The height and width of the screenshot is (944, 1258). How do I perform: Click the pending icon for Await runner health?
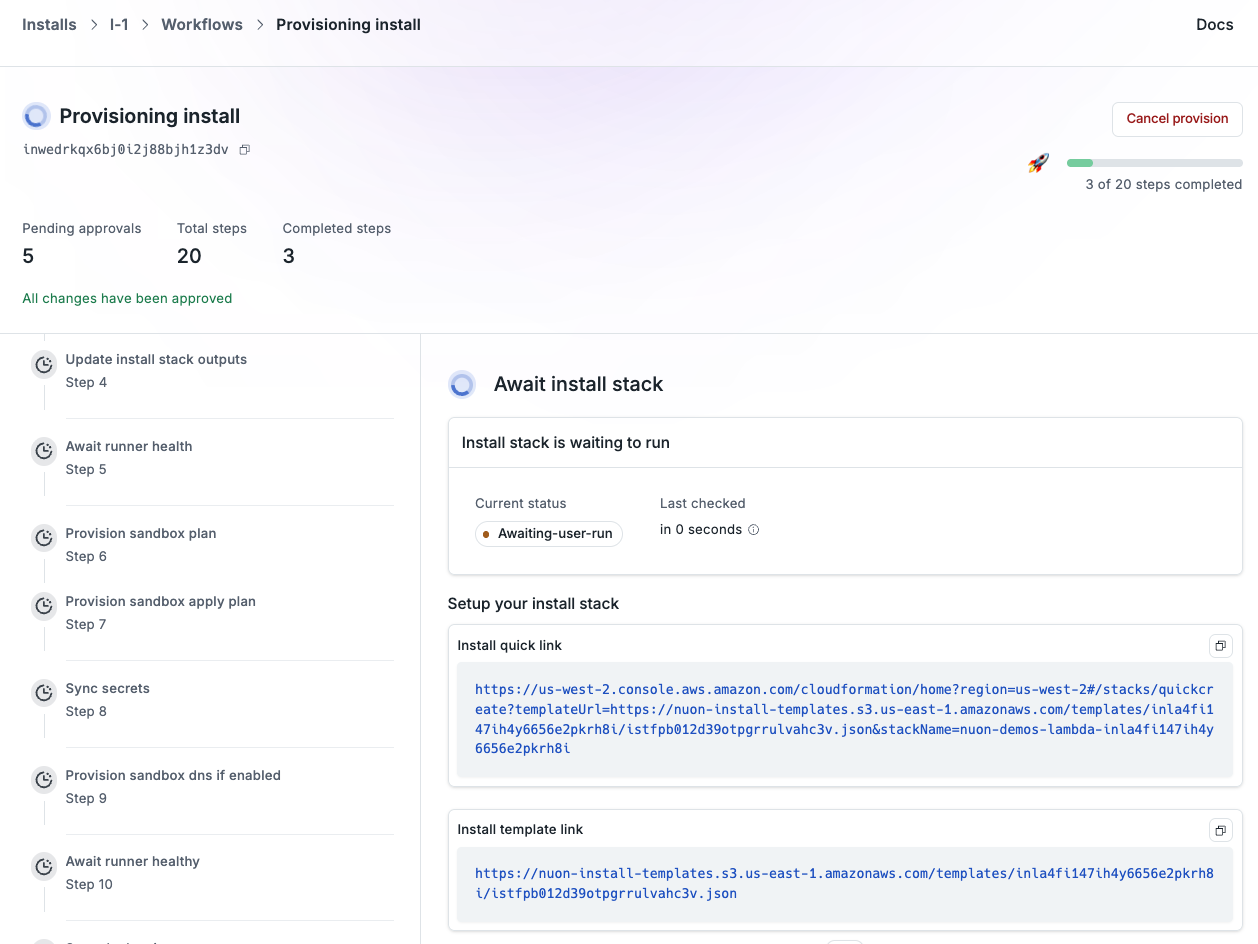(x=44, y=451)
